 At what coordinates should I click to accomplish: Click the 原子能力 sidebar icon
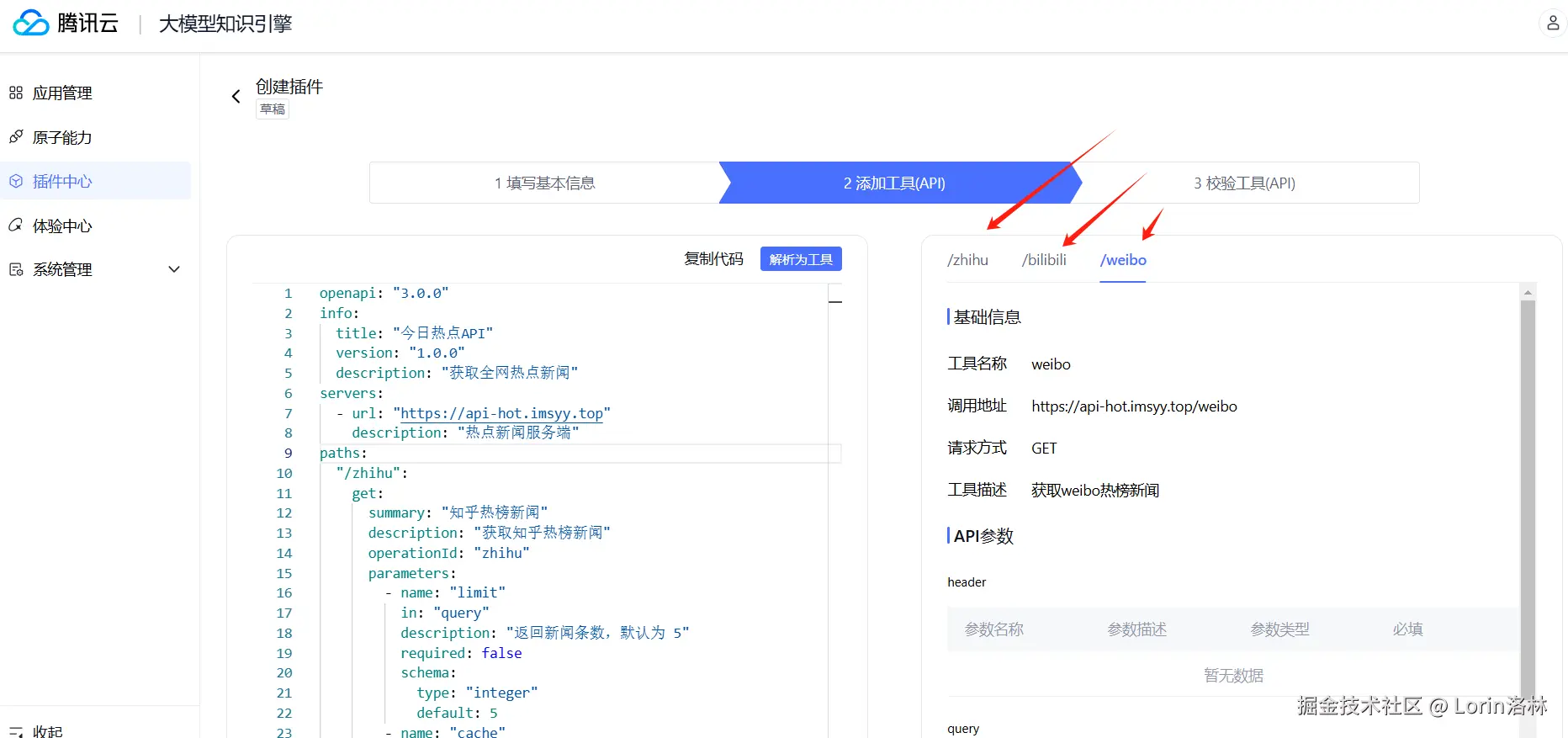(16, 136)
